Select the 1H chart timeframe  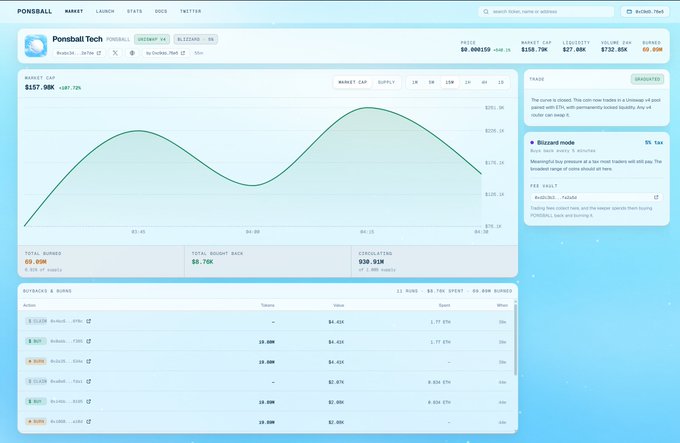click(468, 82)
